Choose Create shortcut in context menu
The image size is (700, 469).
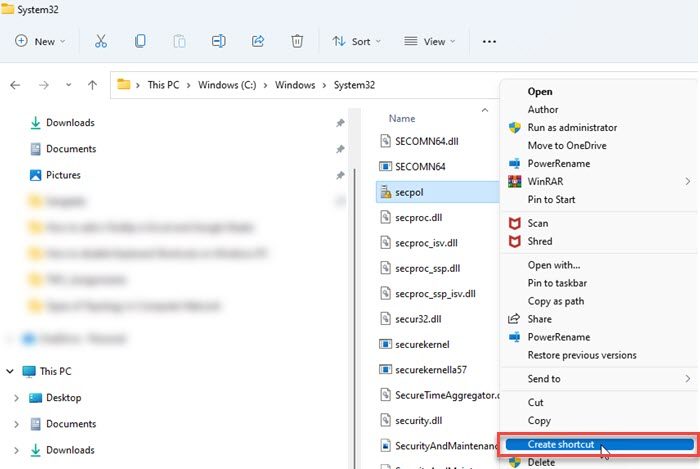click(x=599, y=444)
